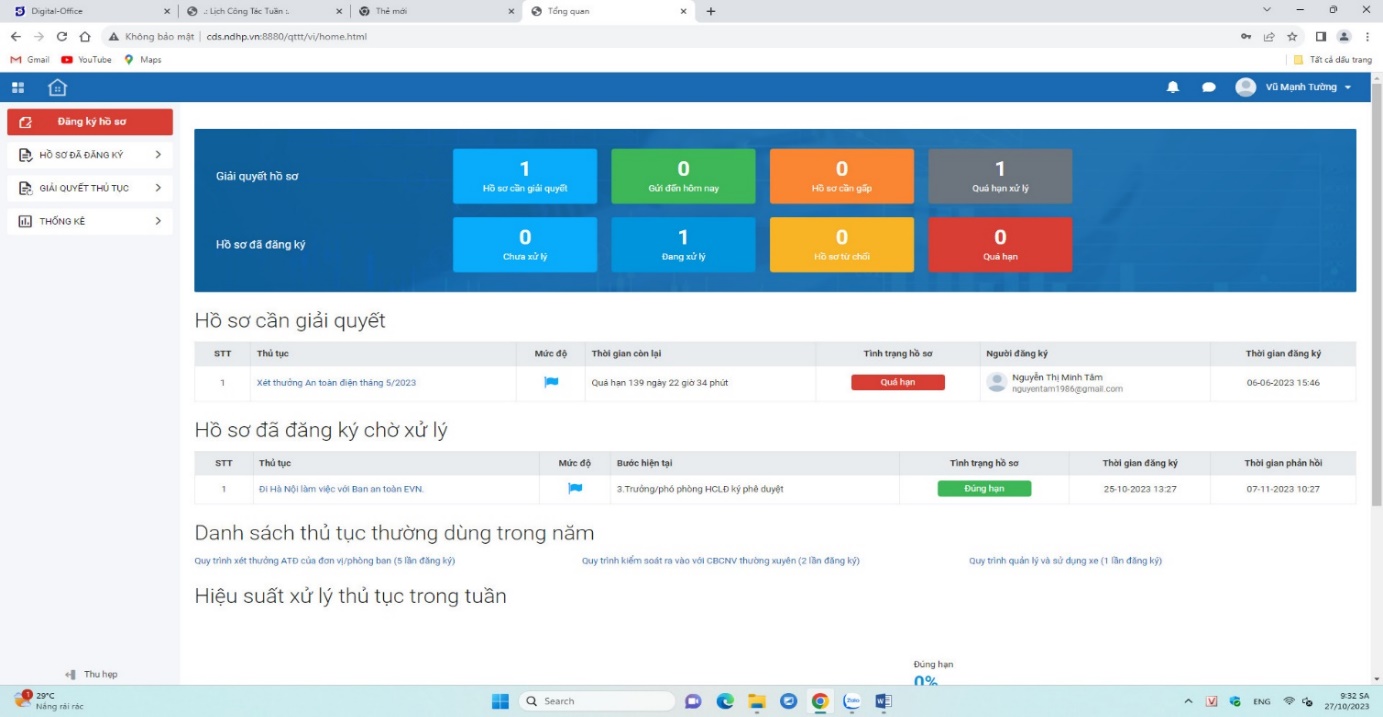The height and width of the screenshot is (717, 1383).
Task: Open the apps grid menu icon
Action: [18, 88]
